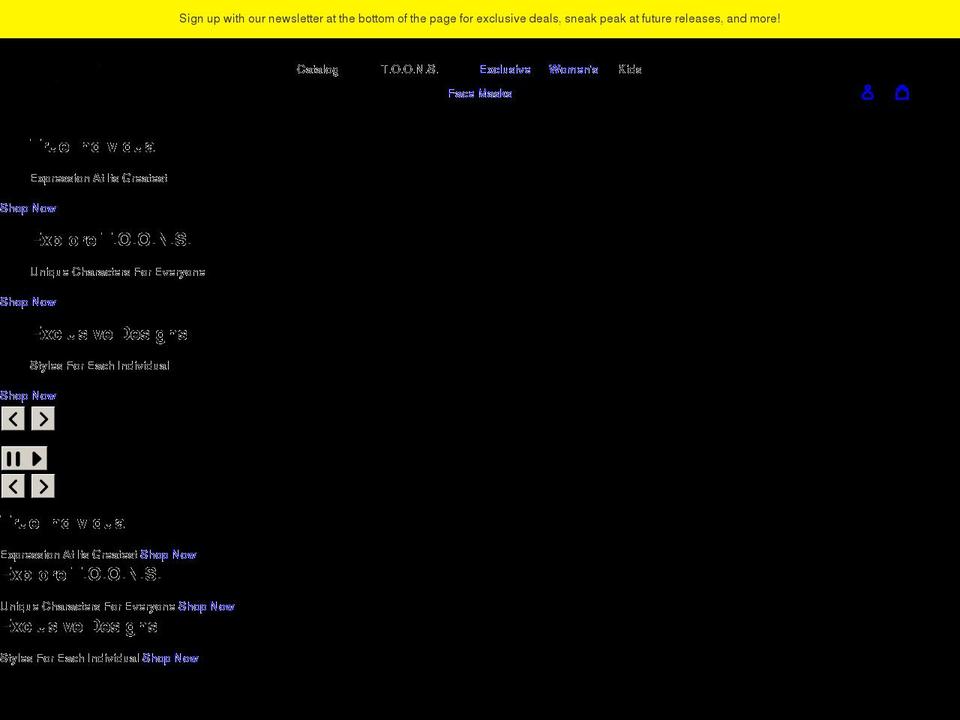Click the lower carousel right arrow
Viewport: 960px width, 720px height.
pos(43,486)
